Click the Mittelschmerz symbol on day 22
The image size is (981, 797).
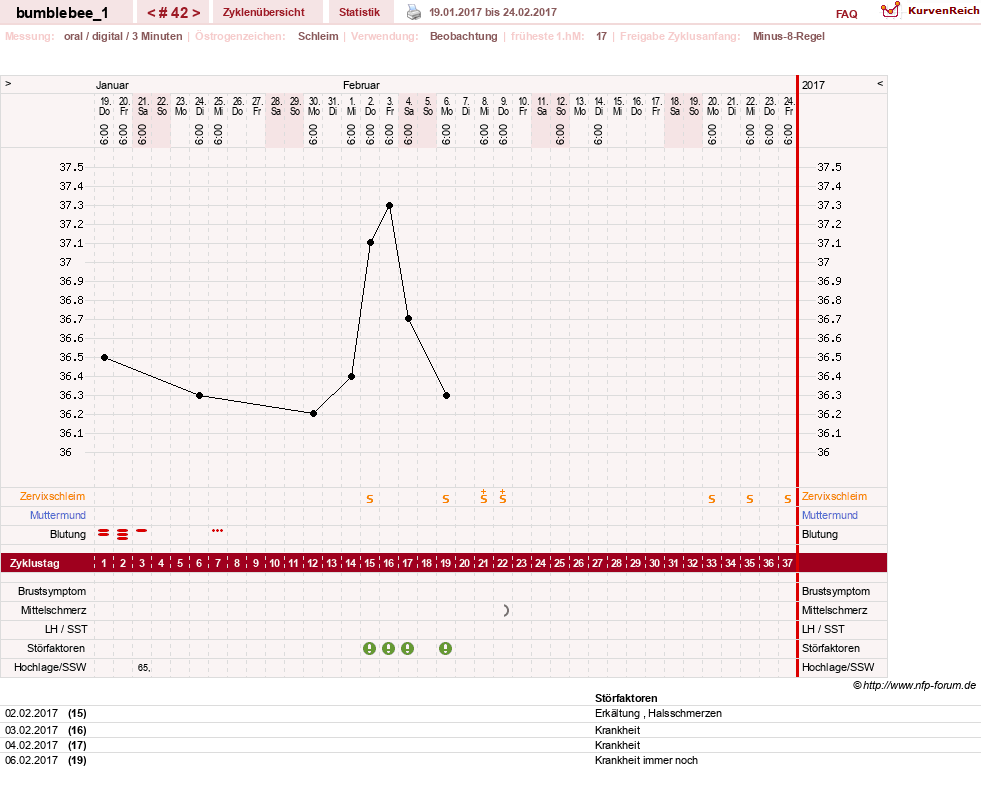(506, 611)
